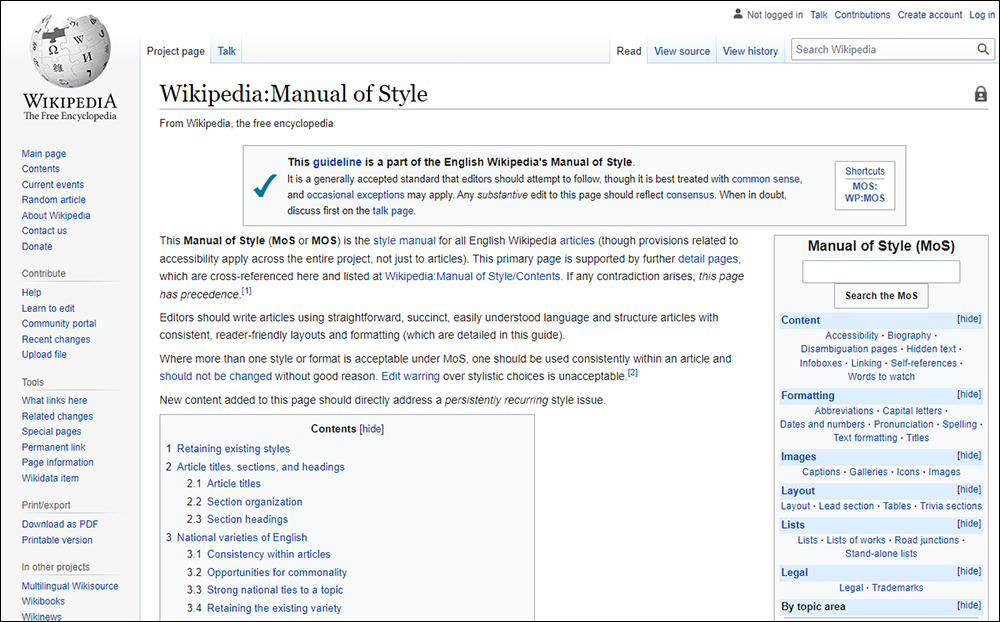Click the Wikipedia globe logo
Image resolution: width=1000 pixels, height=622 pixels.
70,52
